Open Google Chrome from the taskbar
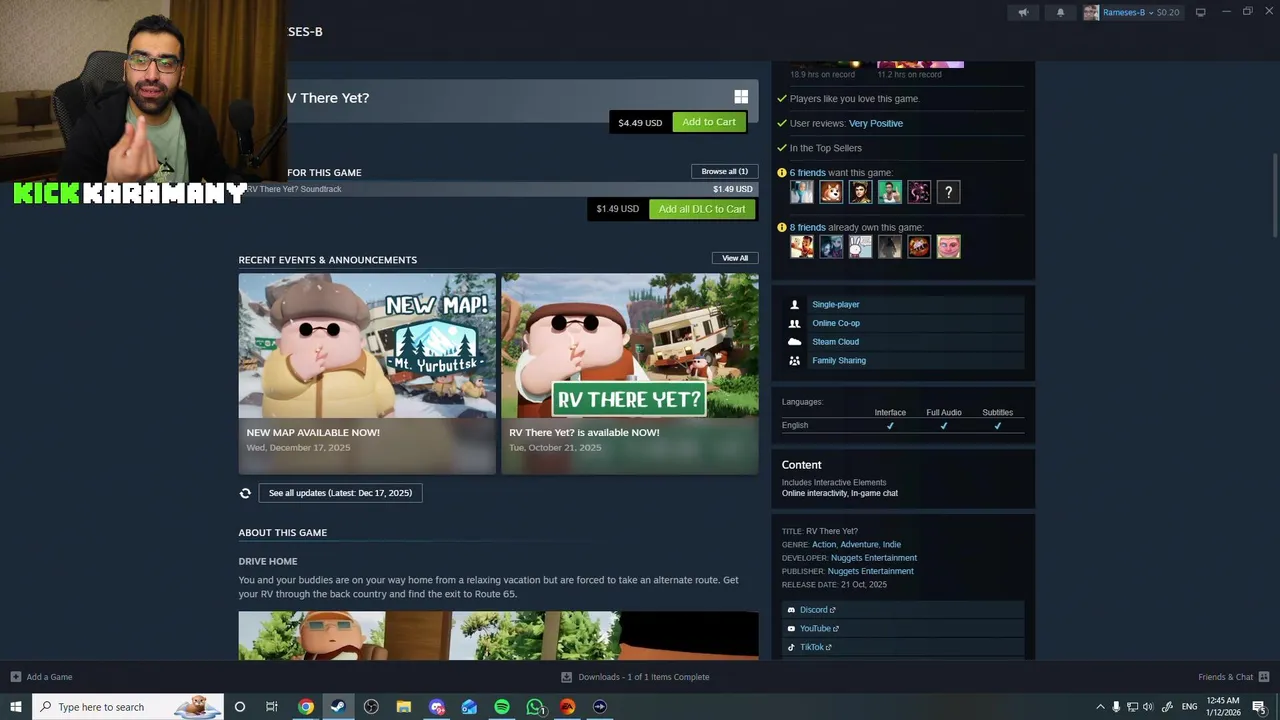The width and height of the screenshot is (1280, 720). [306, 707]
